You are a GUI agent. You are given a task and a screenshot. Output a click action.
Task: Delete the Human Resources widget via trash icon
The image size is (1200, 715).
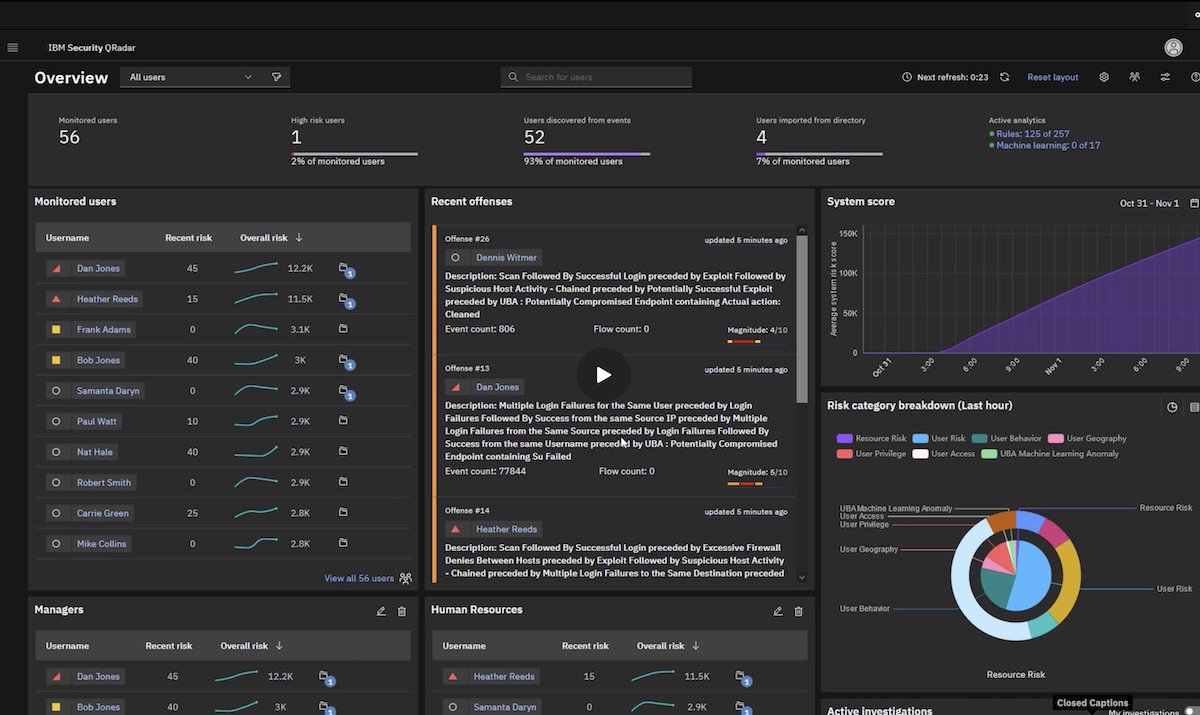pyautogui.click(x=798, y=611)
